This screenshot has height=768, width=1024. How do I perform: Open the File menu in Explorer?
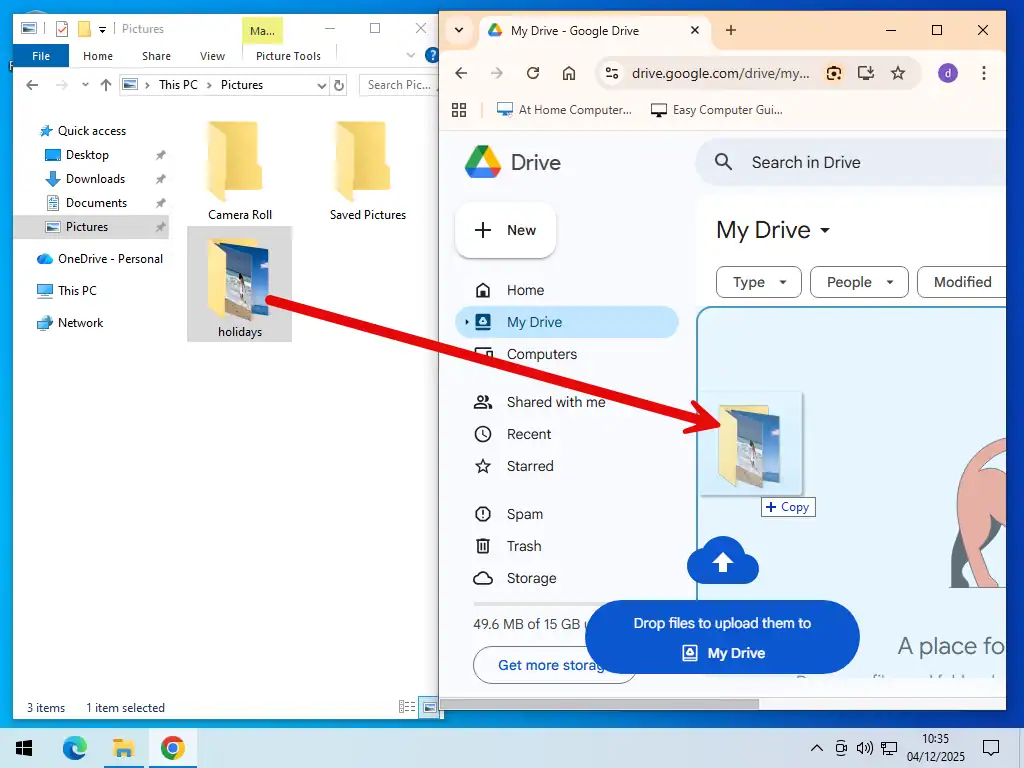coord(40,56)
